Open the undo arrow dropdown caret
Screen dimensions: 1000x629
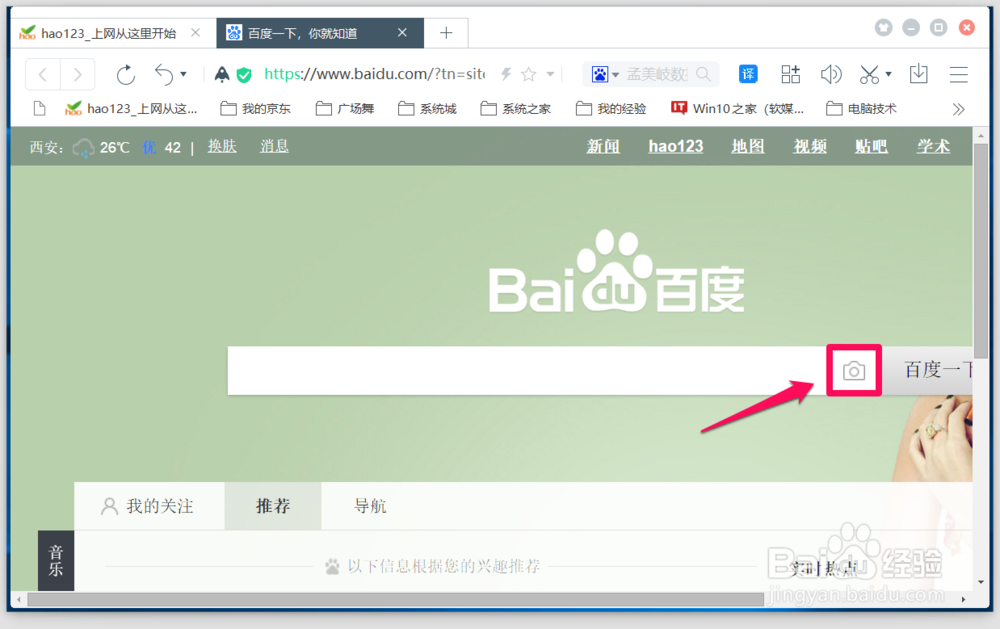(184, 75)
